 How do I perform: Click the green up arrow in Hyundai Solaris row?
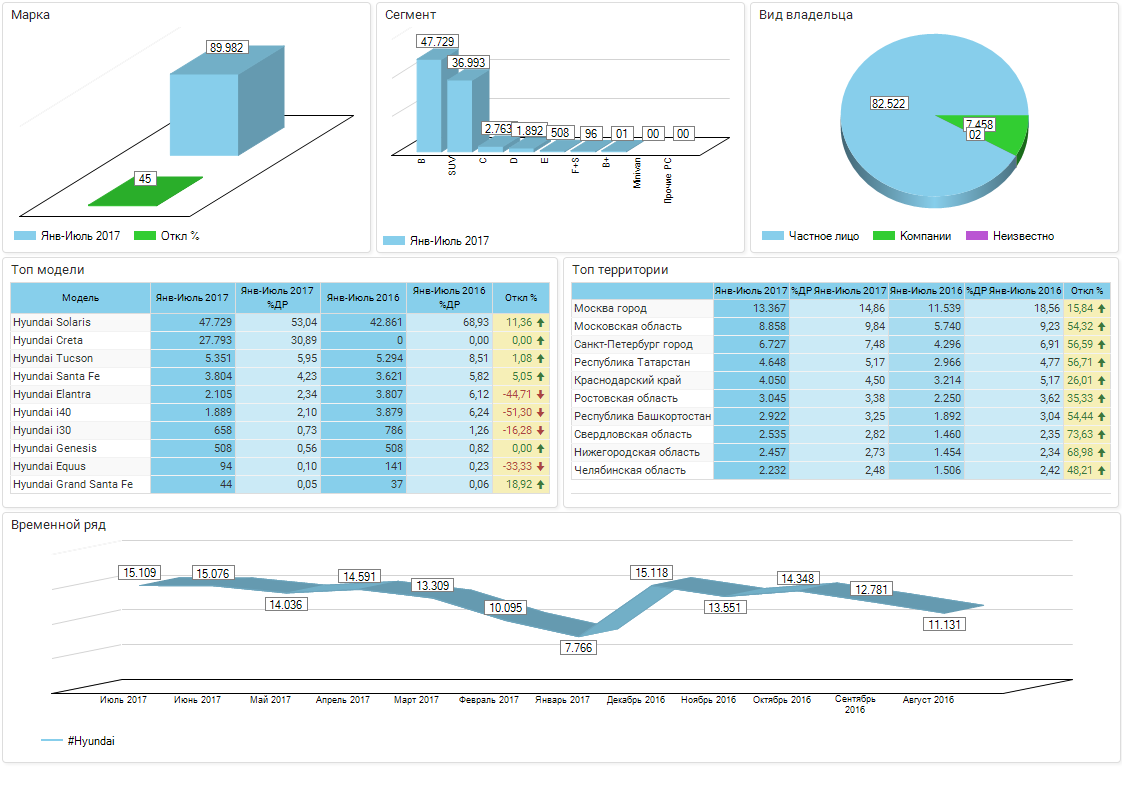tap(540, 323)
